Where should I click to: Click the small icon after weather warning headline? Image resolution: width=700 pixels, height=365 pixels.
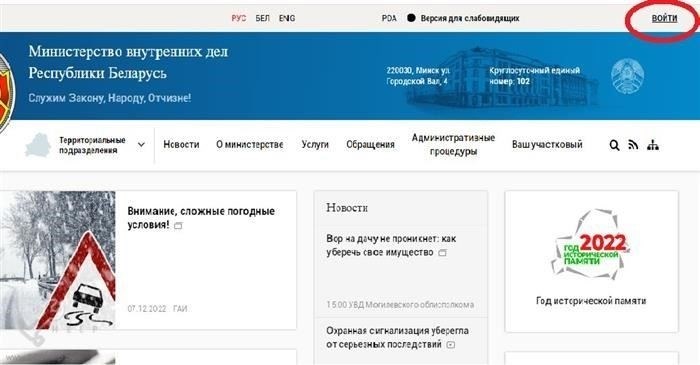click(x=178, y=226)
